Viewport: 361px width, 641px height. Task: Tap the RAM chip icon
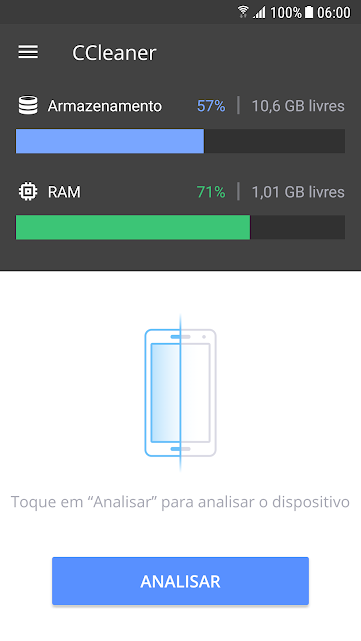(28, 191)
